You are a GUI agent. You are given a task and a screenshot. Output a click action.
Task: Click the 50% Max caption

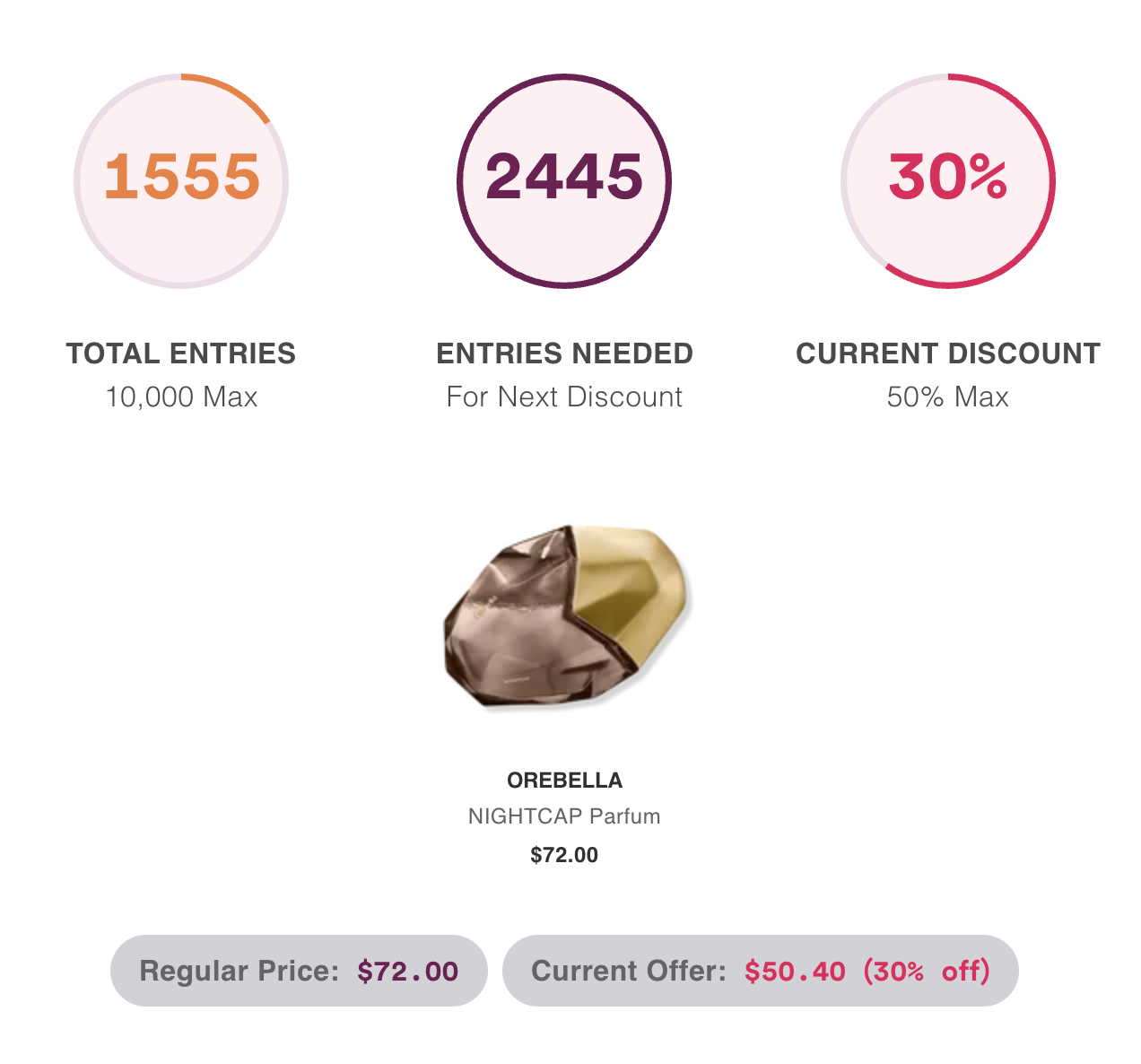[x=947, y=397]
